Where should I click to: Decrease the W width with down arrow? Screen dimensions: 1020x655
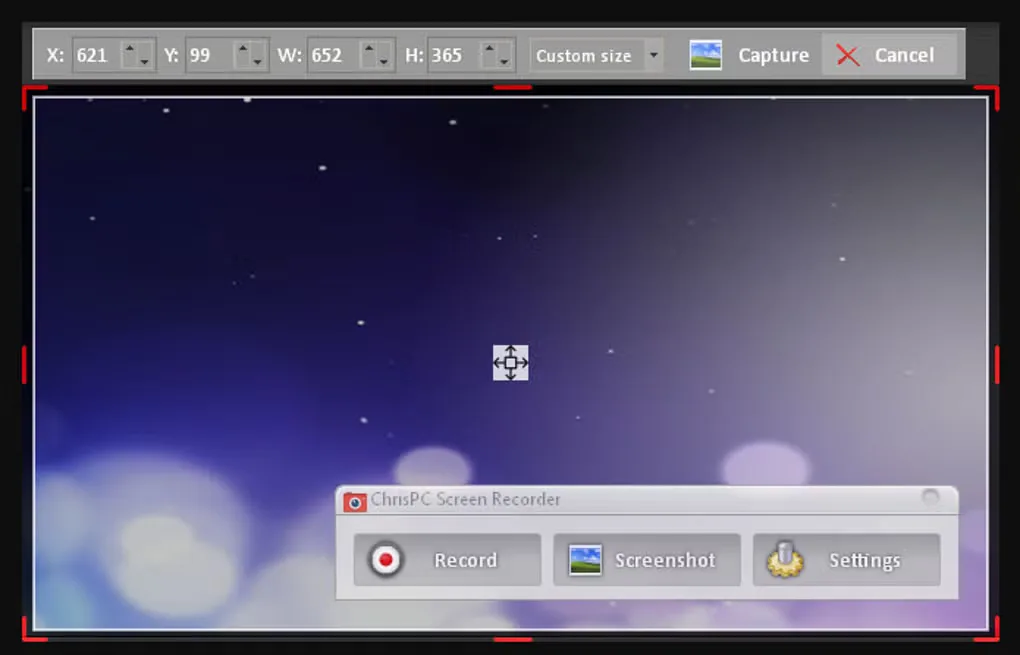[x=383, y=62]
